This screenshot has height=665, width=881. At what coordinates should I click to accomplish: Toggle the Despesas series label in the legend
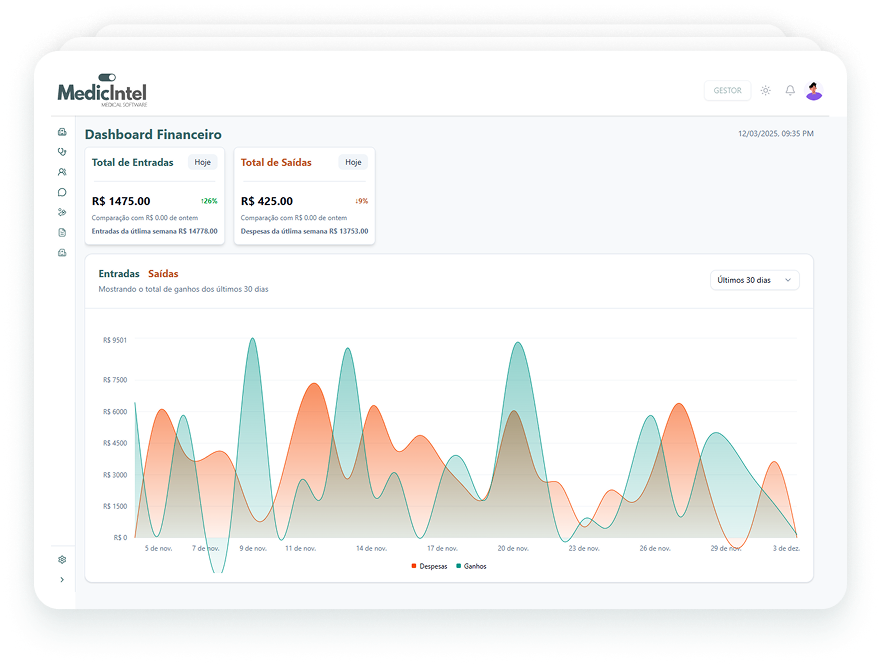[433, 566]
